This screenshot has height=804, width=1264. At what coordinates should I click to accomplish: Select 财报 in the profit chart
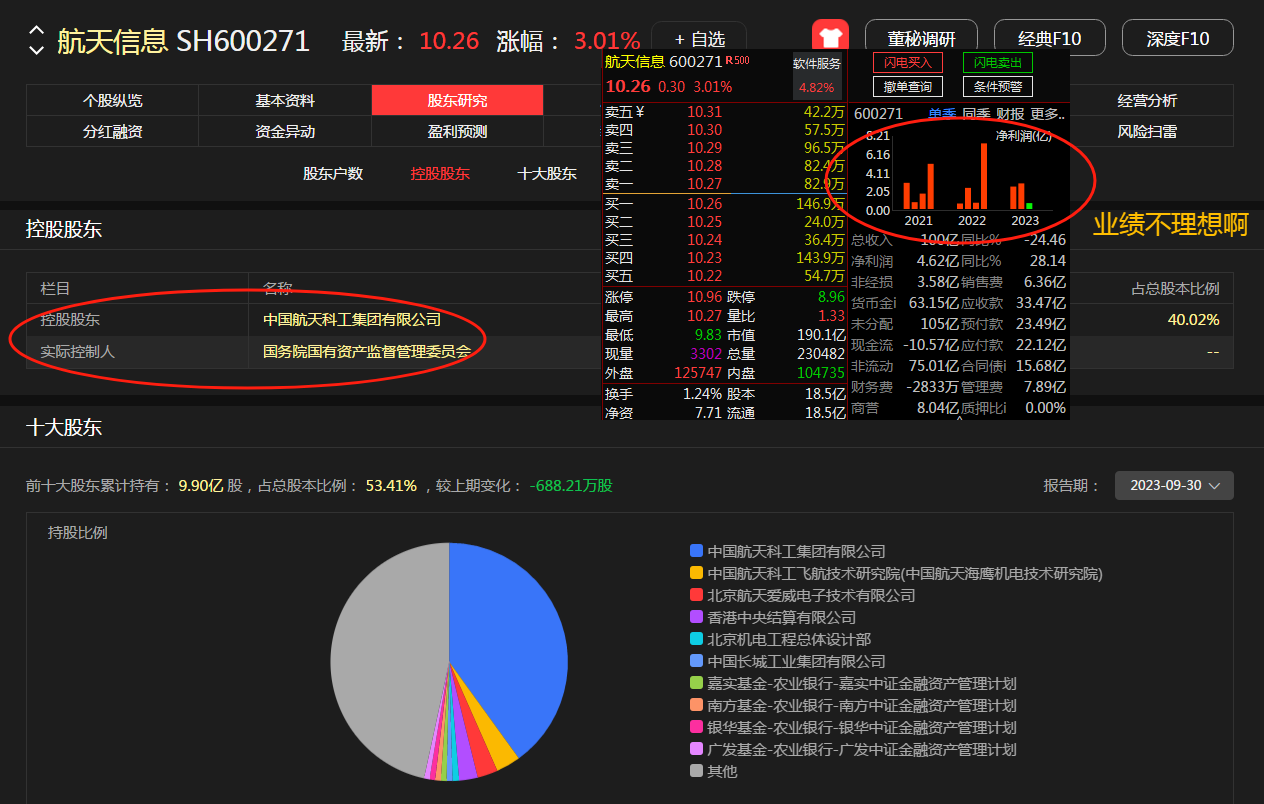(1010, 114)
